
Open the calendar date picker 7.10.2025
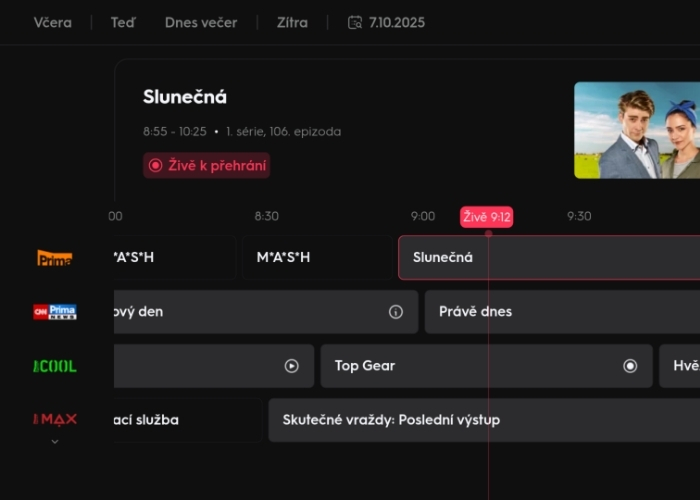(386, 22)
